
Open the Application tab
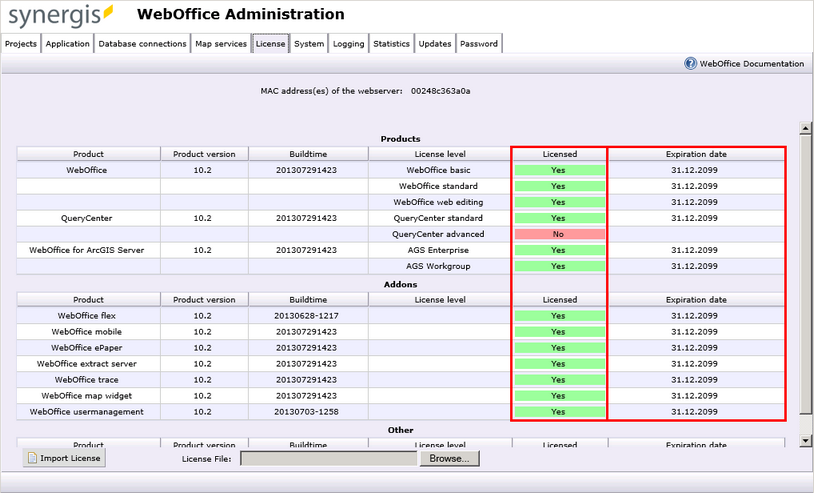tap(67, 44)
